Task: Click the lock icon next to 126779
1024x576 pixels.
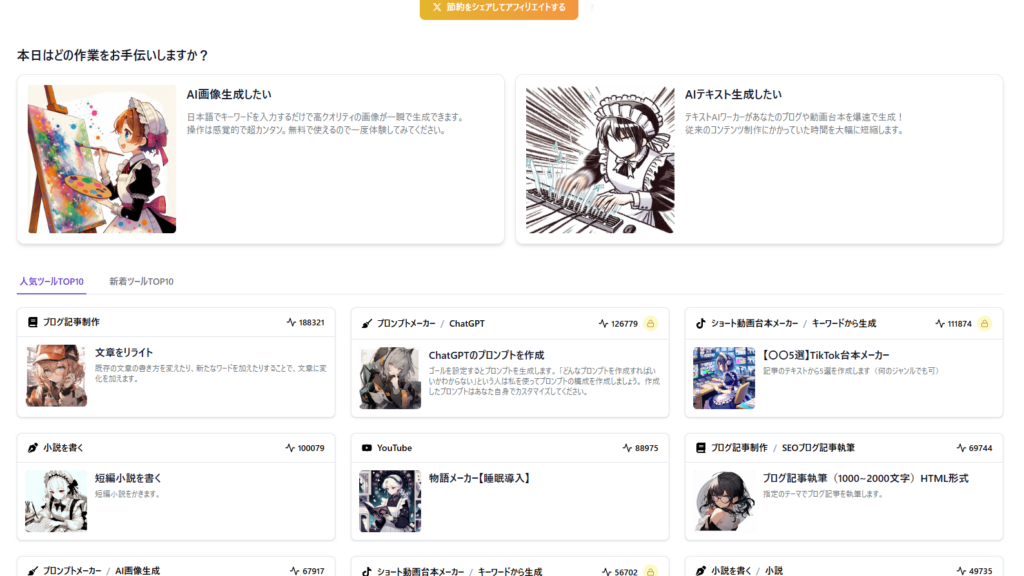Action: (x=650, y=324)
